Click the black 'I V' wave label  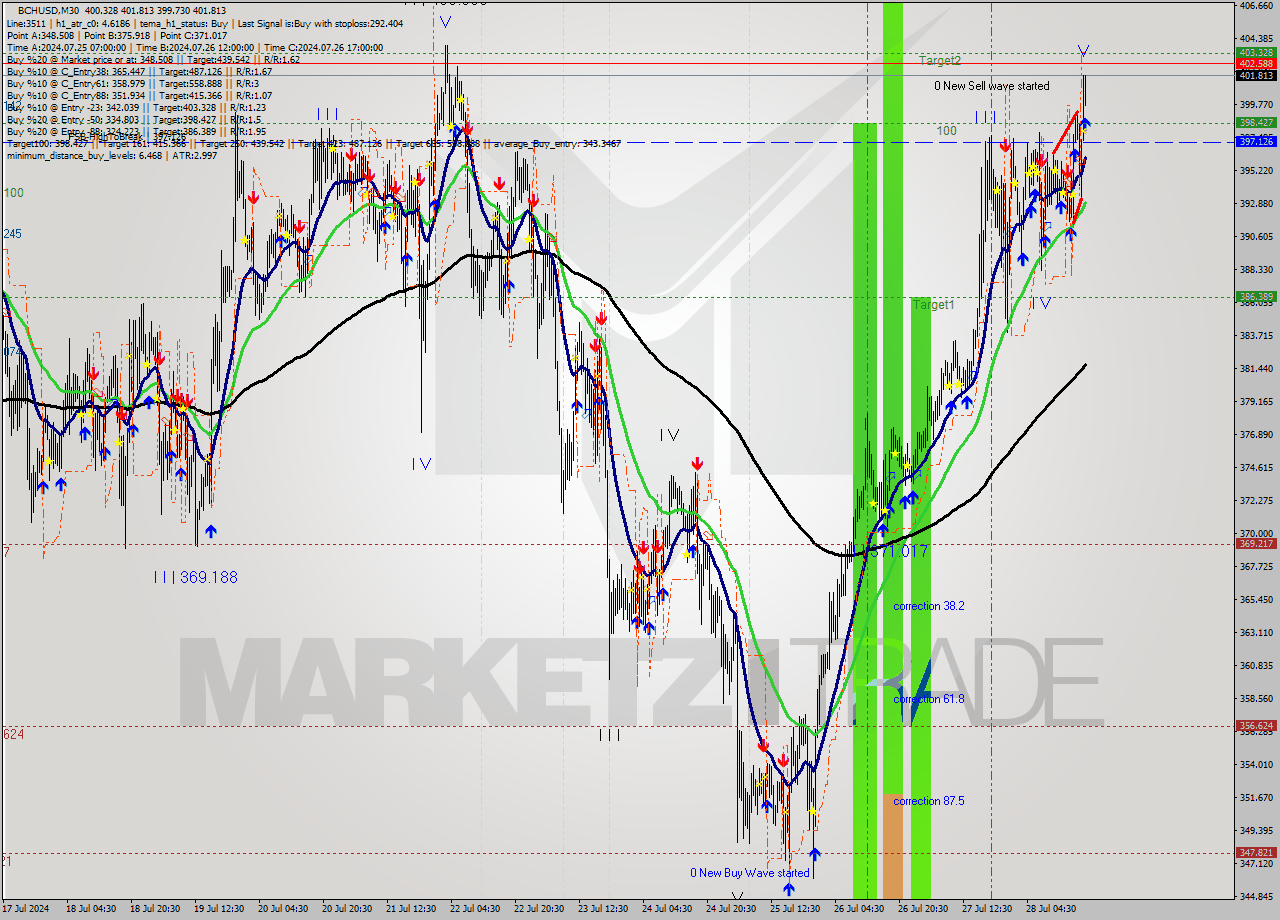pos(669,435)
